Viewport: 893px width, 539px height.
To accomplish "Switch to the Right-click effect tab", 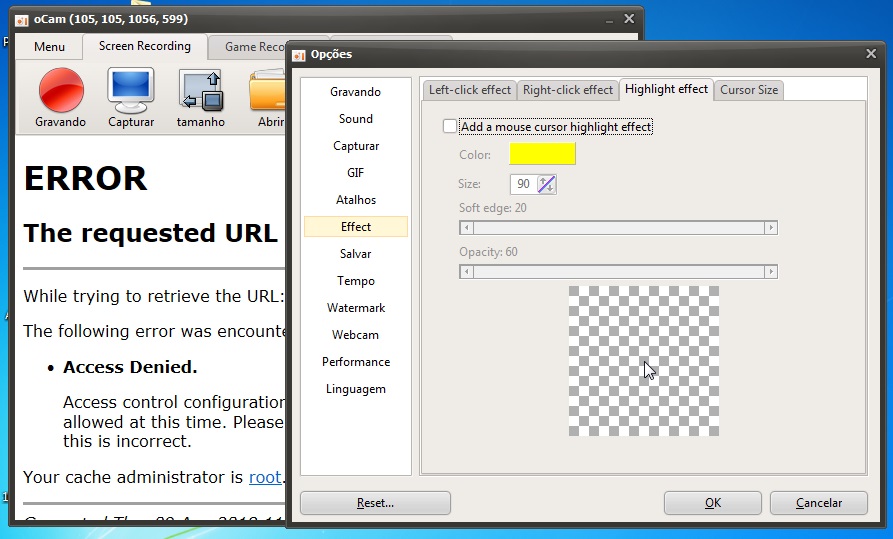I will 568,90.
